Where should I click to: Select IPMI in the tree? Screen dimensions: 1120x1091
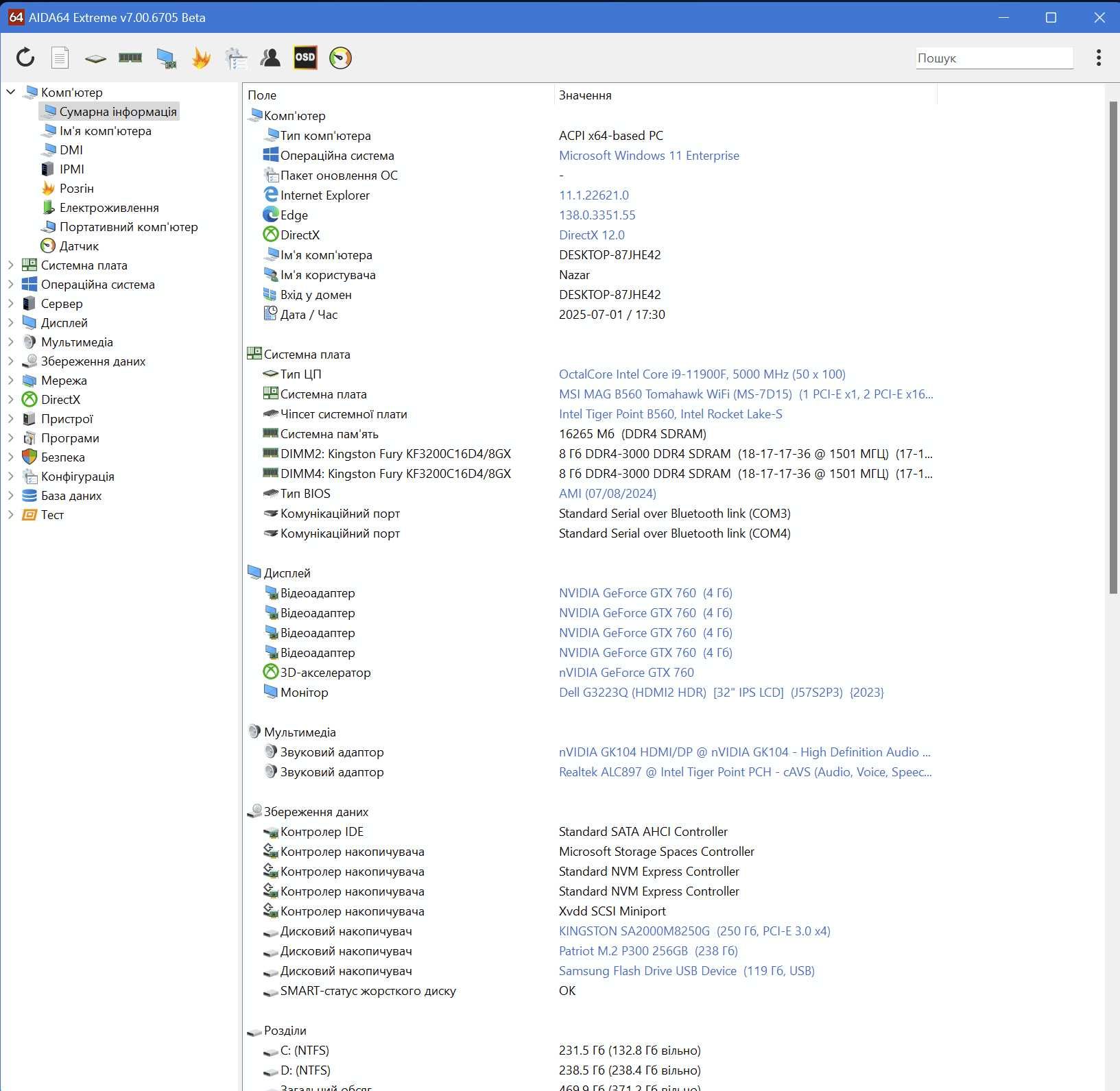pyautogui.click(x=71, y=169)
